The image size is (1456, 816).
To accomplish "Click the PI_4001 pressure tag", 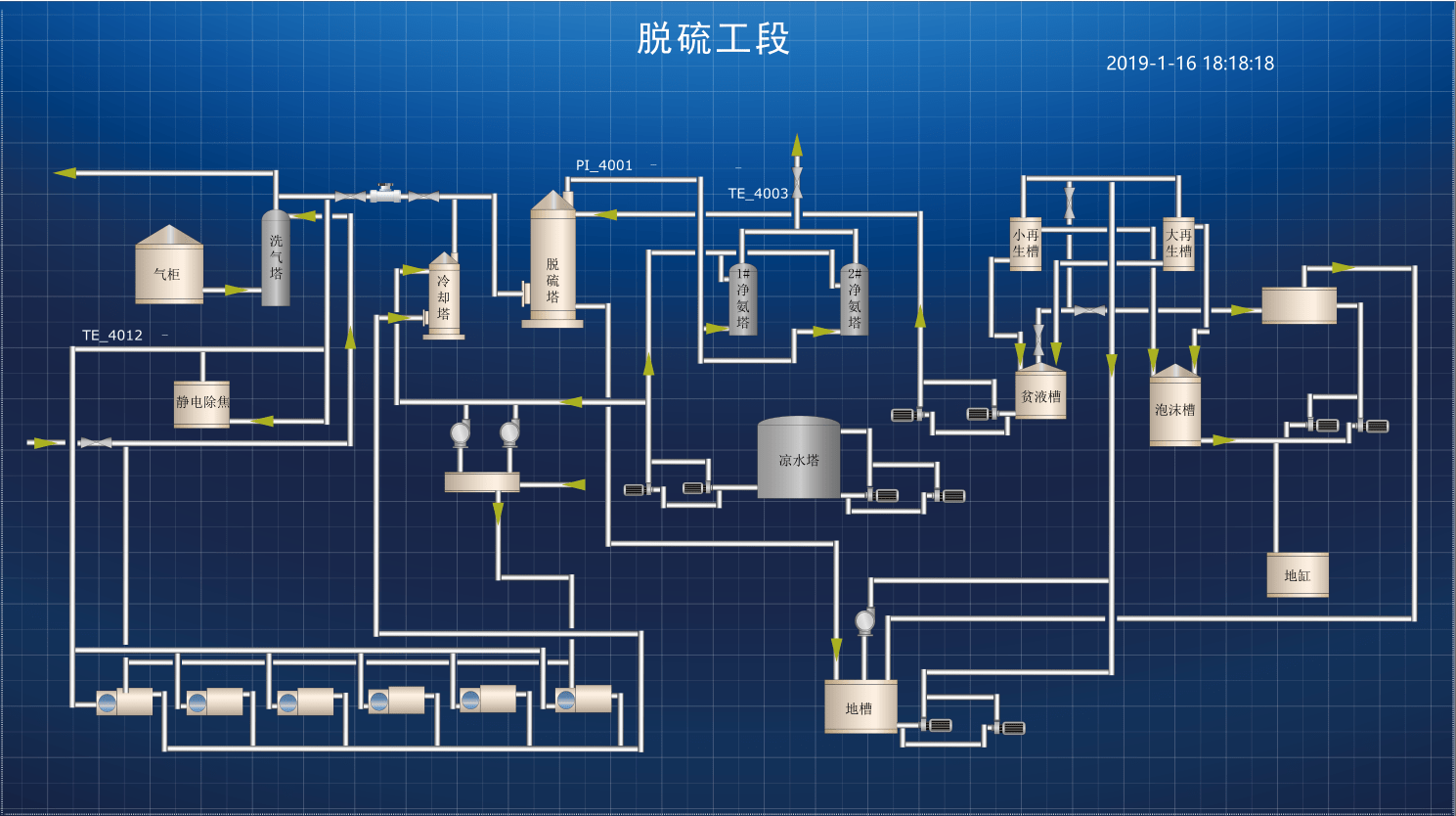I will pos(604,165).
